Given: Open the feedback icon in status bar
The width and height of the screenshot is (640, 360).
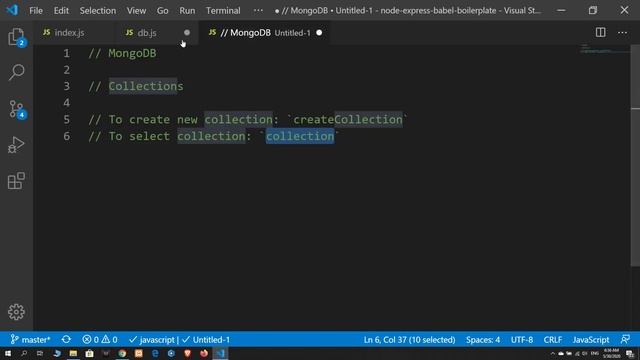Looking at the screenshot, I should tap(625, 339).
